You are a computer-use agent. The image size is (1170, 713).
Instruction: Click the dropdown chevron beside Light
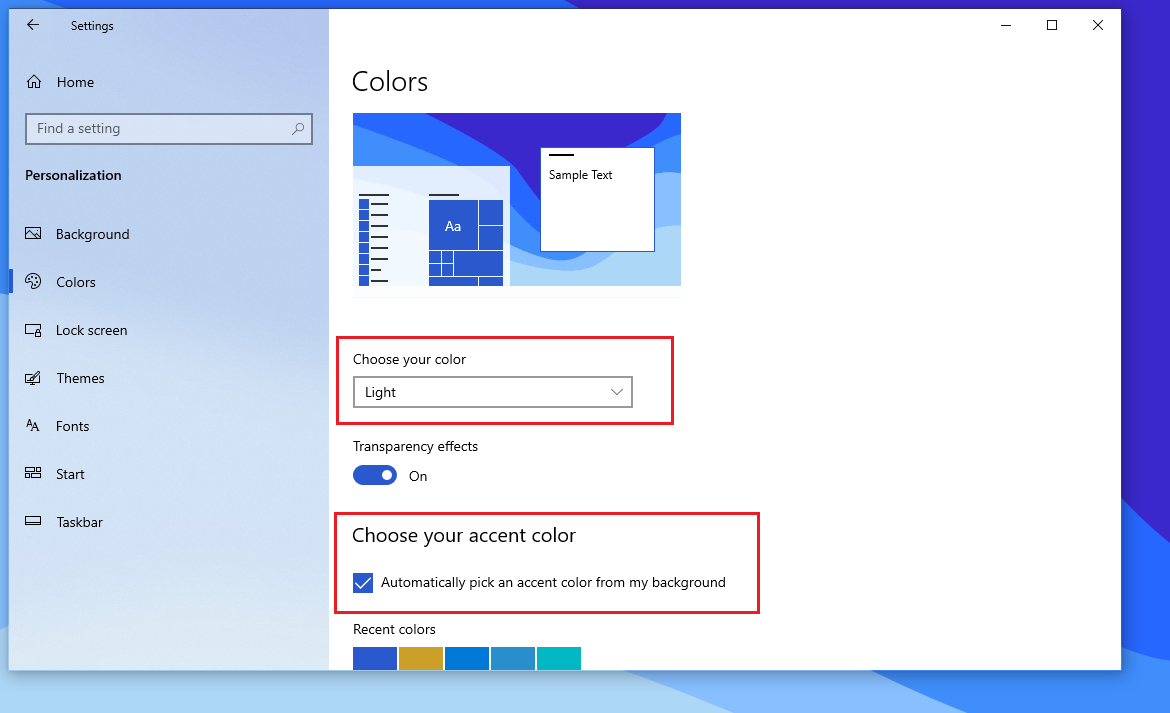617,392
